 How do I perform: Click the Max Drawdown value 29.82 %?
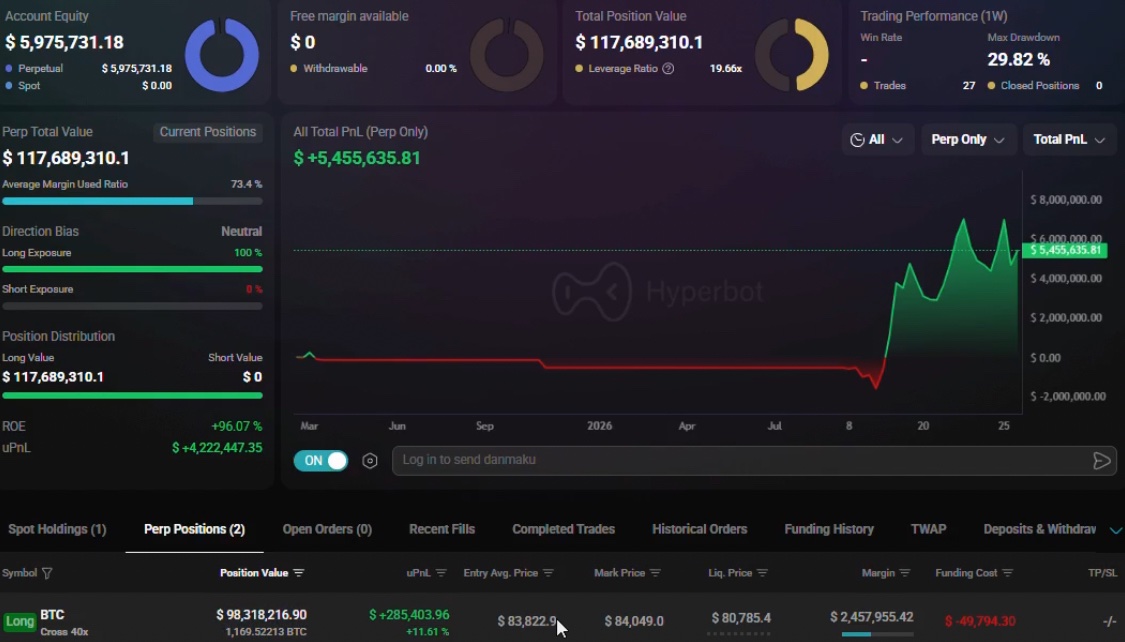pos(1018,60)
